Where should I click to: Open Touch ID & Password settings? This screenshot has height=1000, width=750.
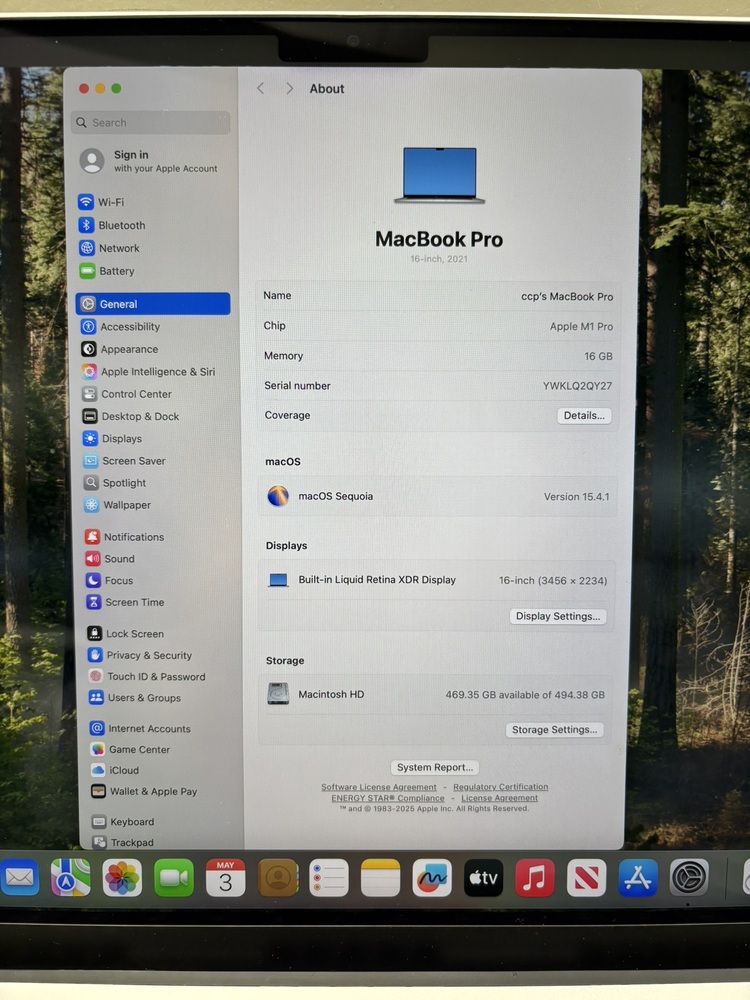tap(147, 677)
